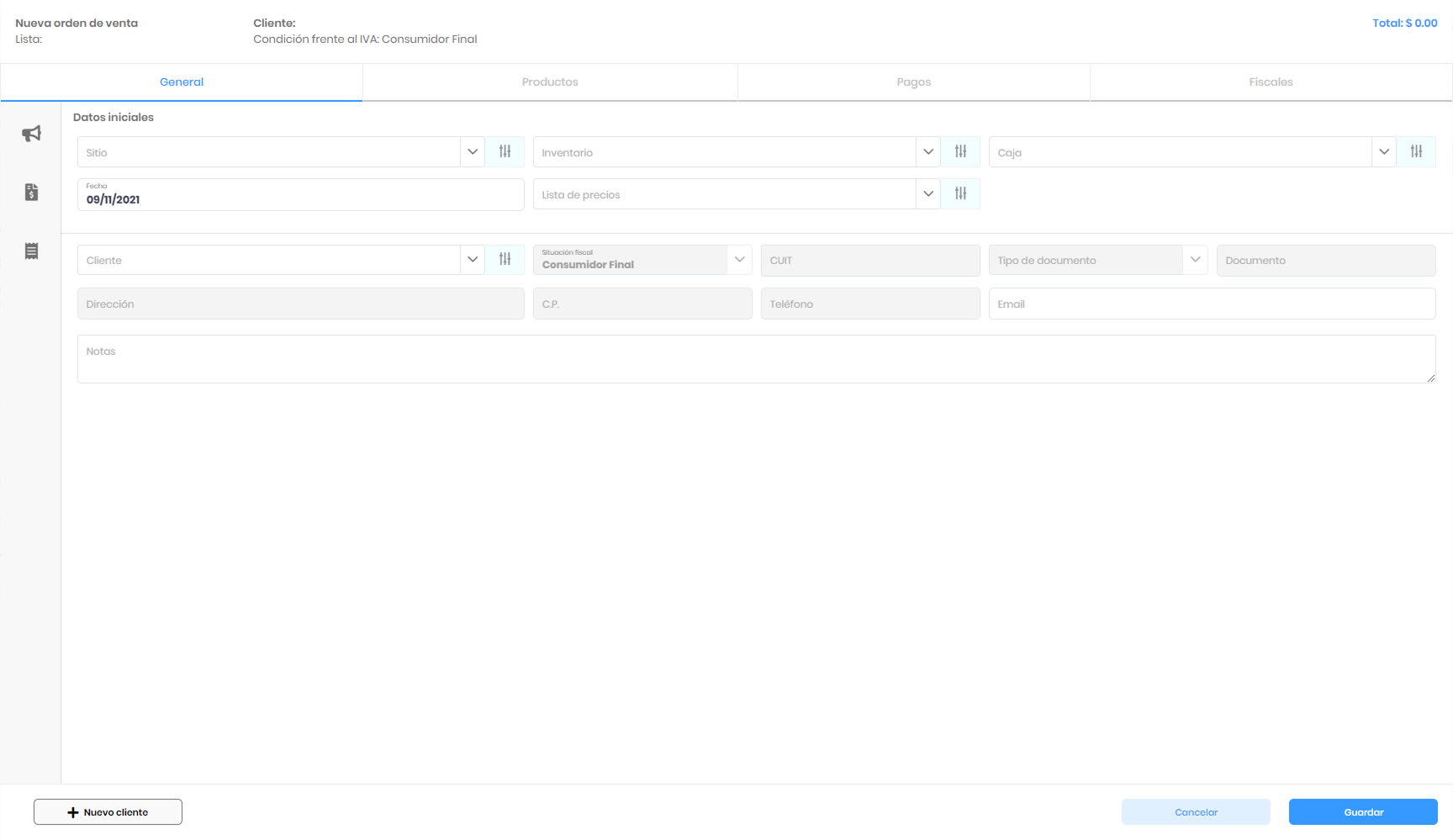The width and height of the screenshot is (1453, 840).
Task: Click the Teléfono input field
Action: click(x=870, y=304)
